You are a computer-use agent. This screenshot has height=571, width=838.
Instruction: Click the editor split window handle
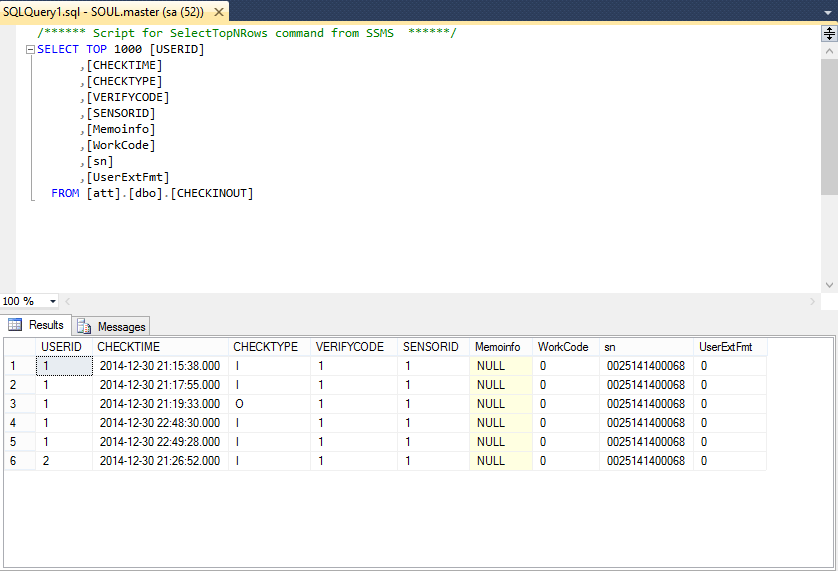[x=829, y=34]
